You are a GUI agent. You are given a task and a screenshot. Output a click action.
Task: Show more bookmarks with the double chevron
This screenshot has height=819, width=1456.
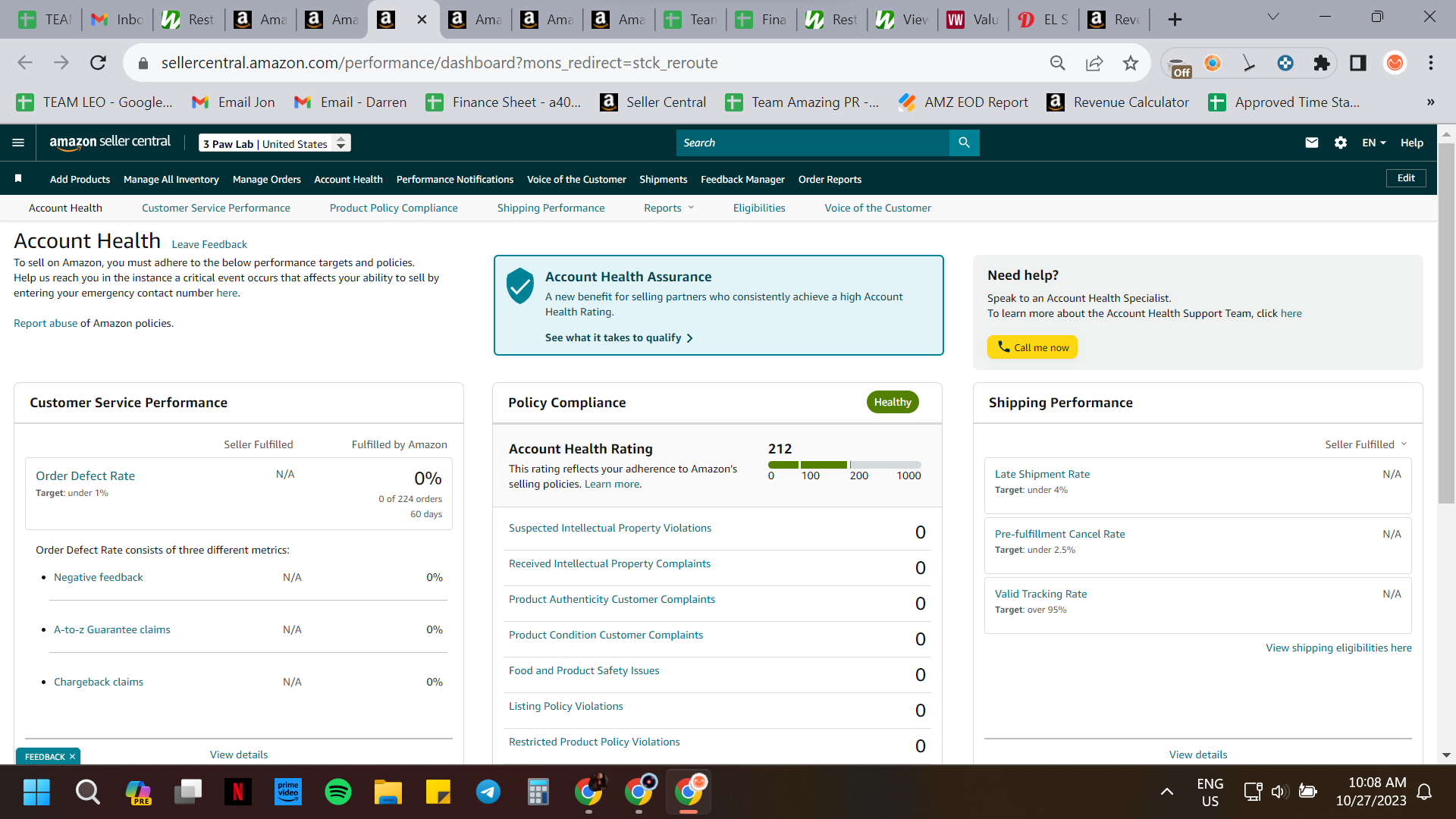tap(1430, 102)
